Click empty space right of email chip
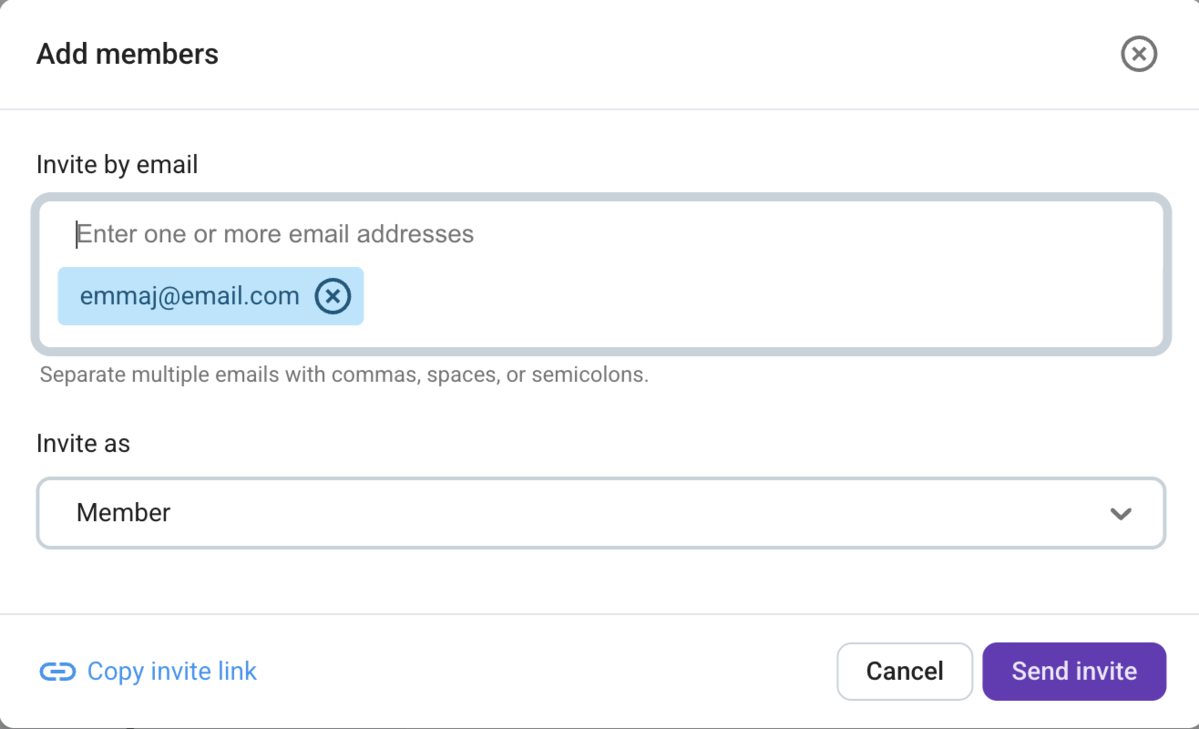Viewport: 1199px width, 729px height. (x=760, y=296)
